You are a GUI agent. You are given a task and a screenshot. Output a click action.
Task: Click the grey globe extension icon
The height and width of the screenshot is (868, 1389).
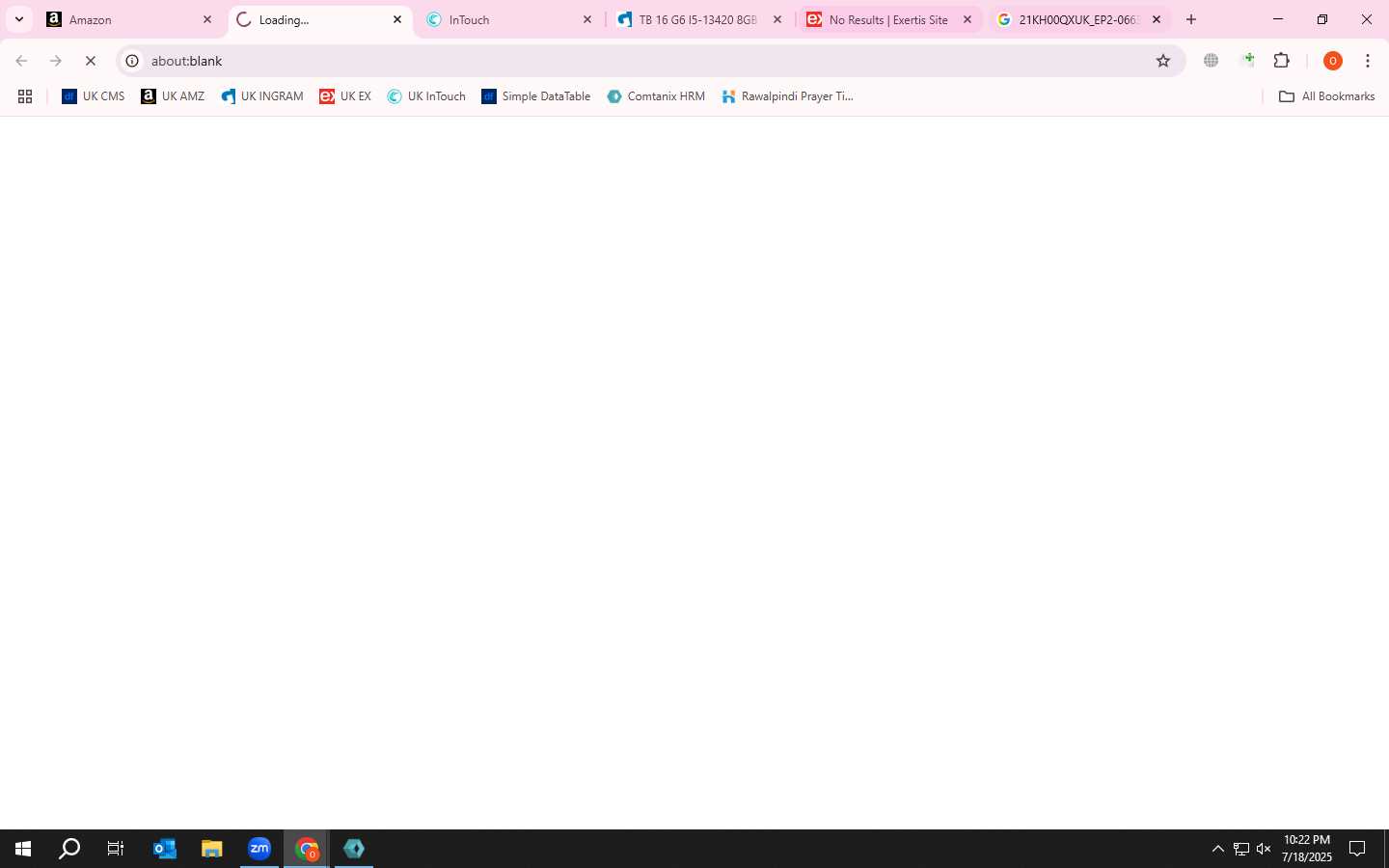(x=1212, y=61)
